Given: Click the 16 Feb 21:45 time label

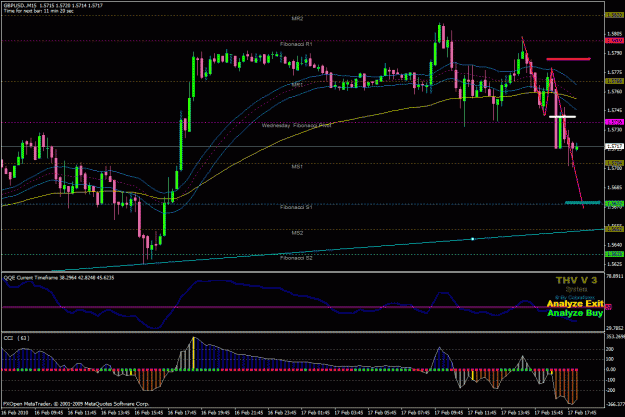Looking at the screenshot, I should pos(249,413).
